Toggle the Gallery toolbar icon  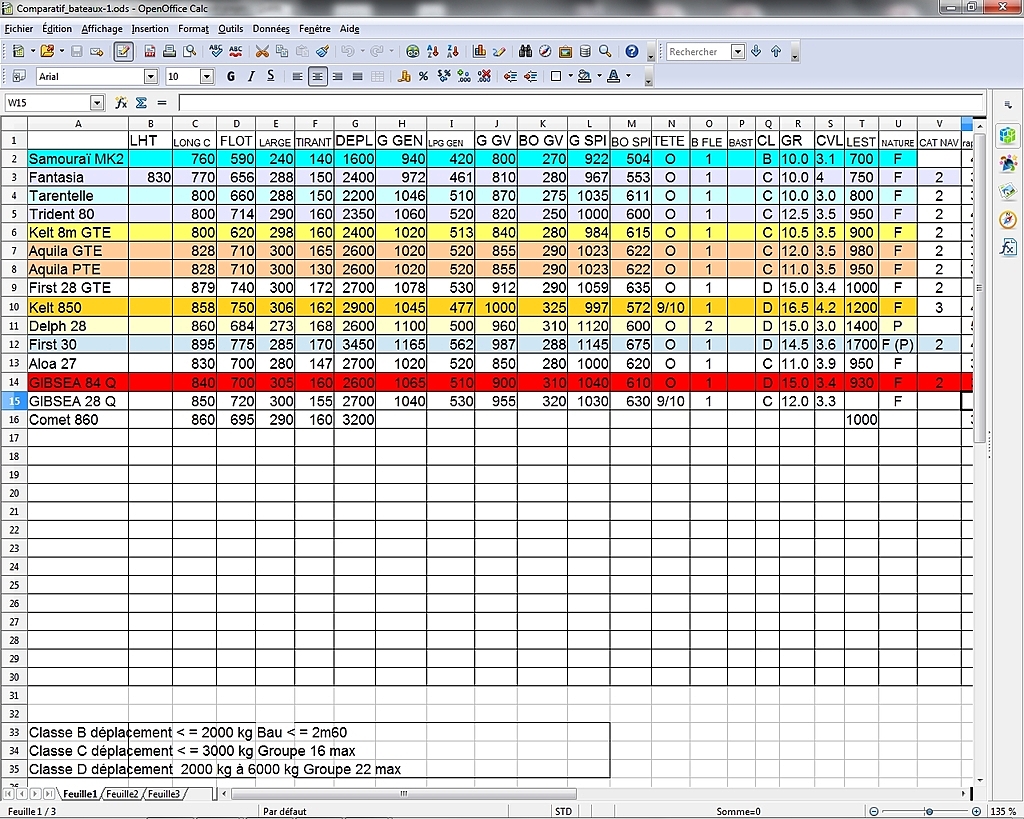click(x=565, y=51)
